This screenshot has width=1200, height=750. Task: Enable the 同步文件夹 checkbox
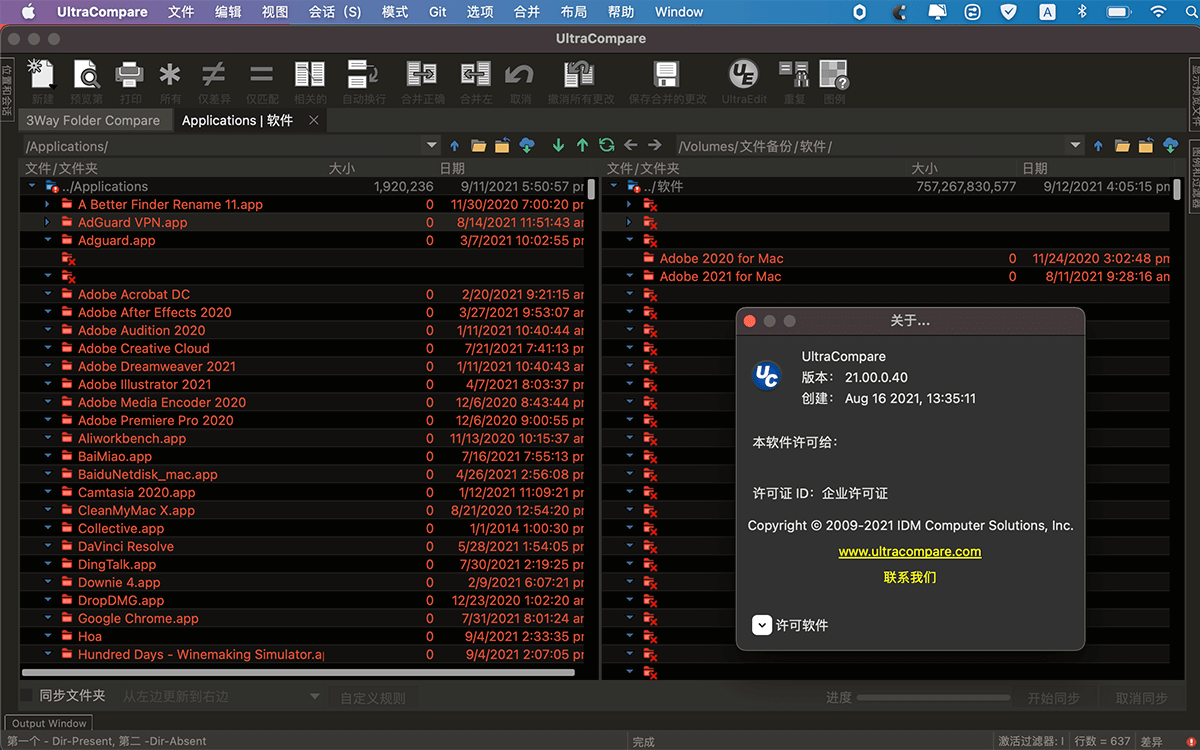pos(27,696)
